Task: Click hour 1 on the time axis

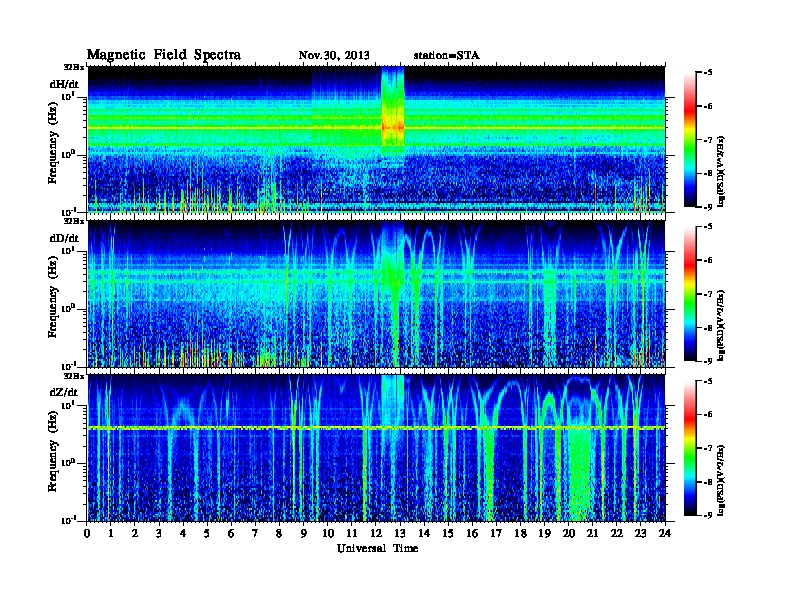Action: point(111,534)
